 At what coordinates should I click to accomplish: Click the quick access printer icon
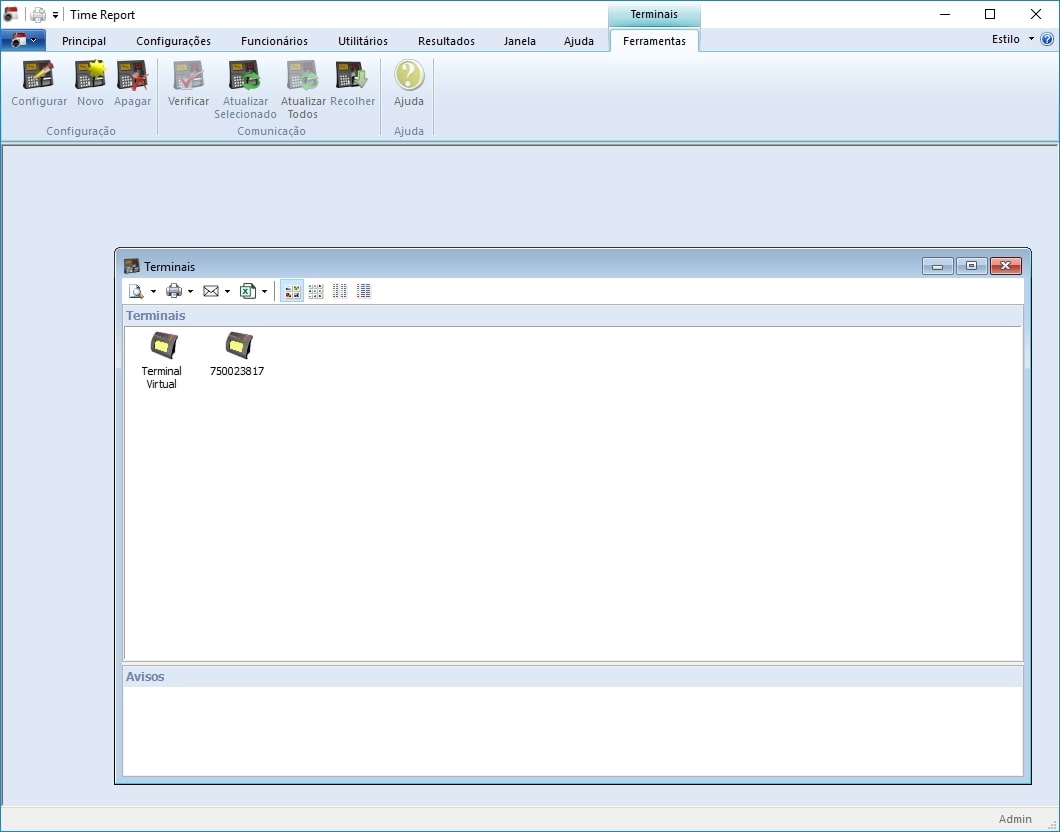tap(38, 15)
